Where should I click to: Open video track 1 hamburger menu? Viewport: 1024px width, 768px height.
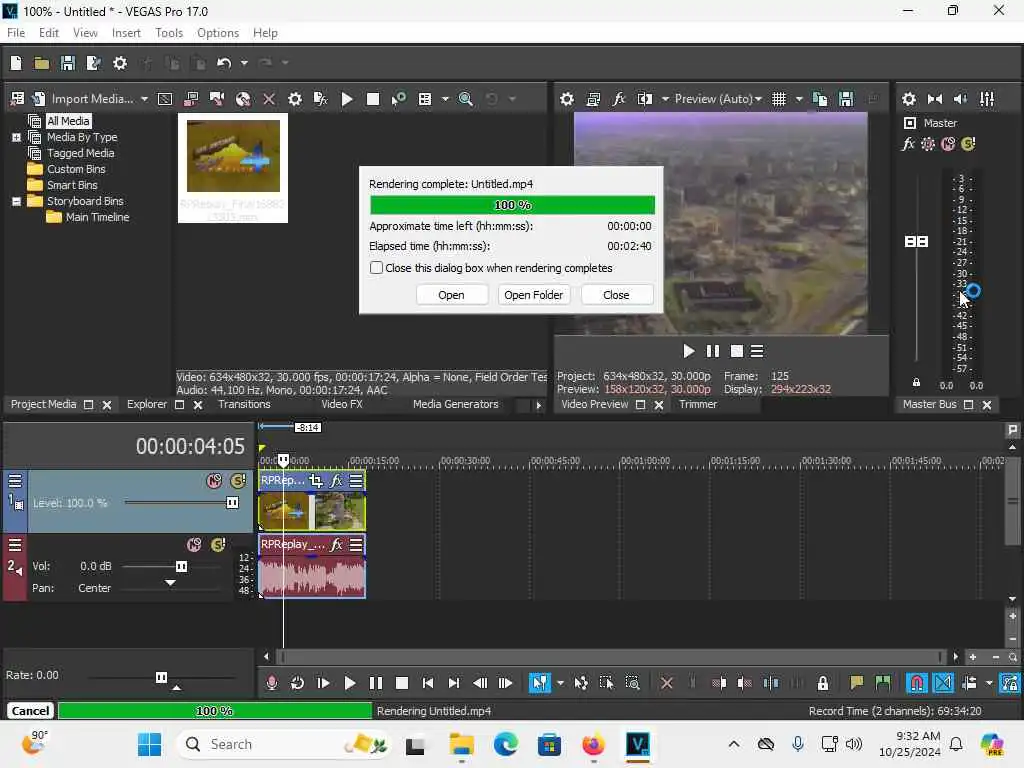click(15, 481)
